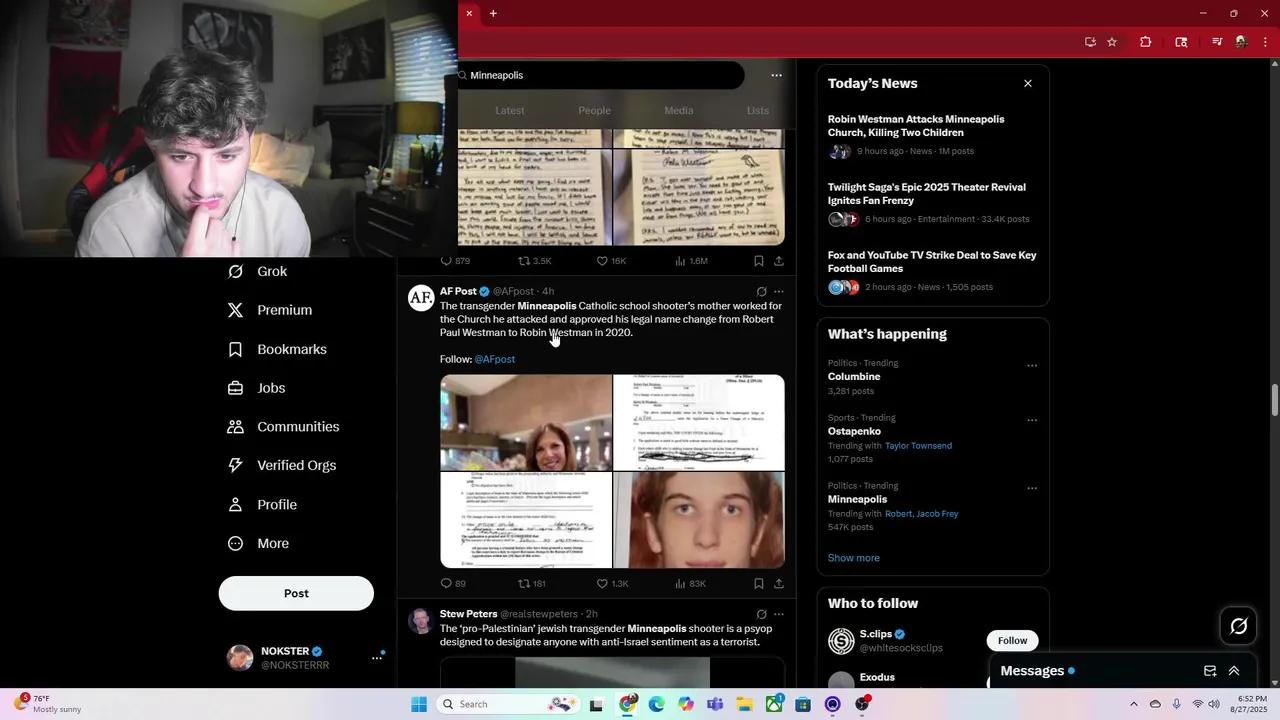The height and width of the screenshot is (720, 1280).
Task: Click the Post compose button
Action: (x=296, y=593)
